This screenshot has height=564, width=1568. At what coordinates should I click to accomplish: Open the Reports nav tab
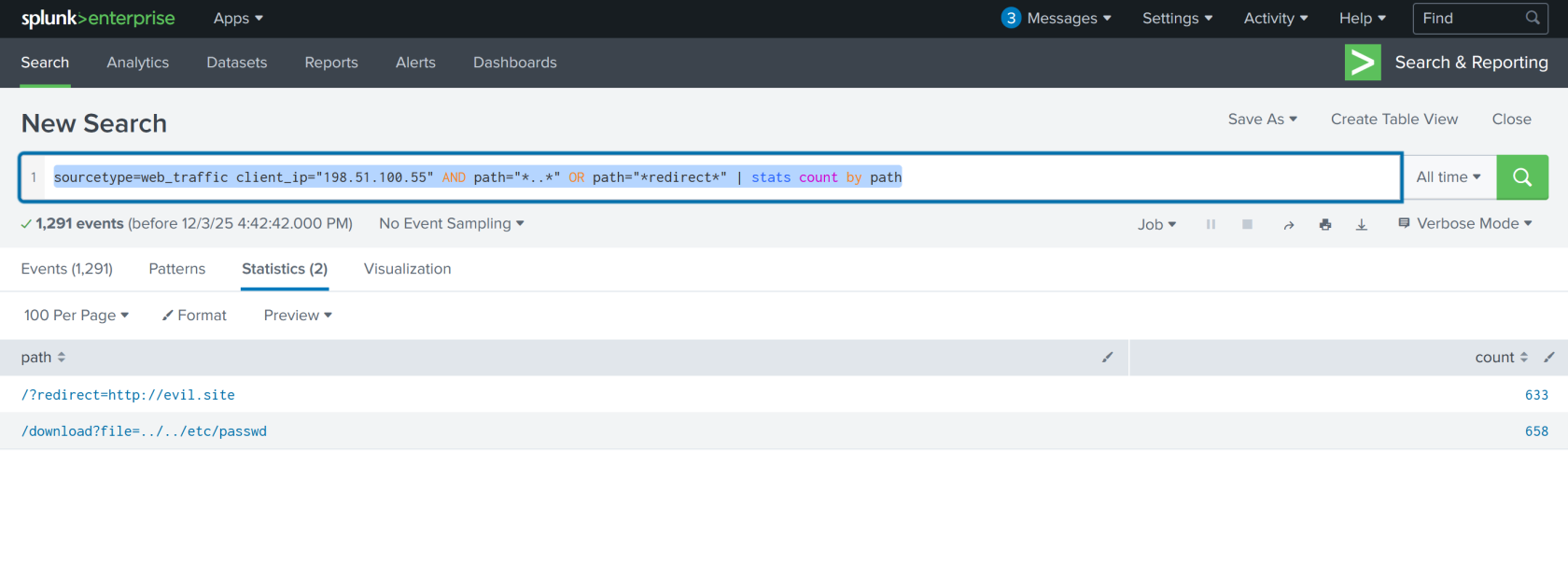pyautogui.click(x=331, y=63)
